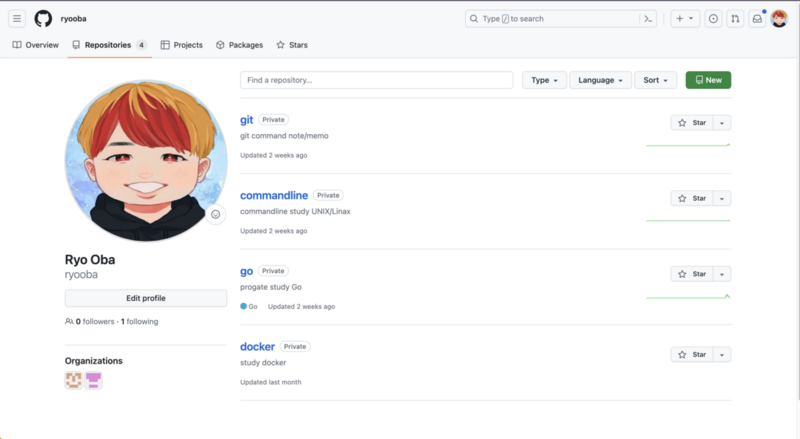Image resolution: width=800 pixels, height=439 pixels.
Task: Switch to the Stars tab
Action: [292, 45]
